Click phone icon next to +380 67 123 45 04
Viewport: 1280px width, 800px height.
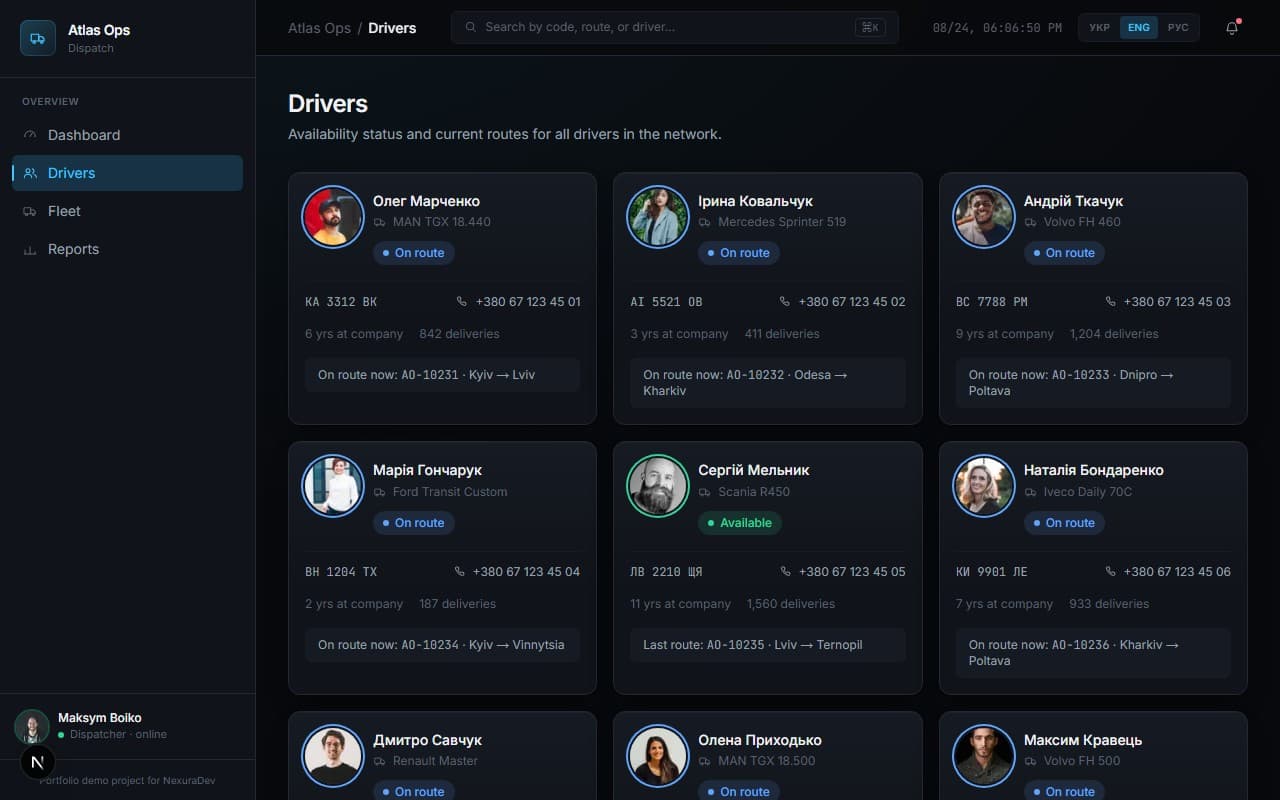pos(460,571)
